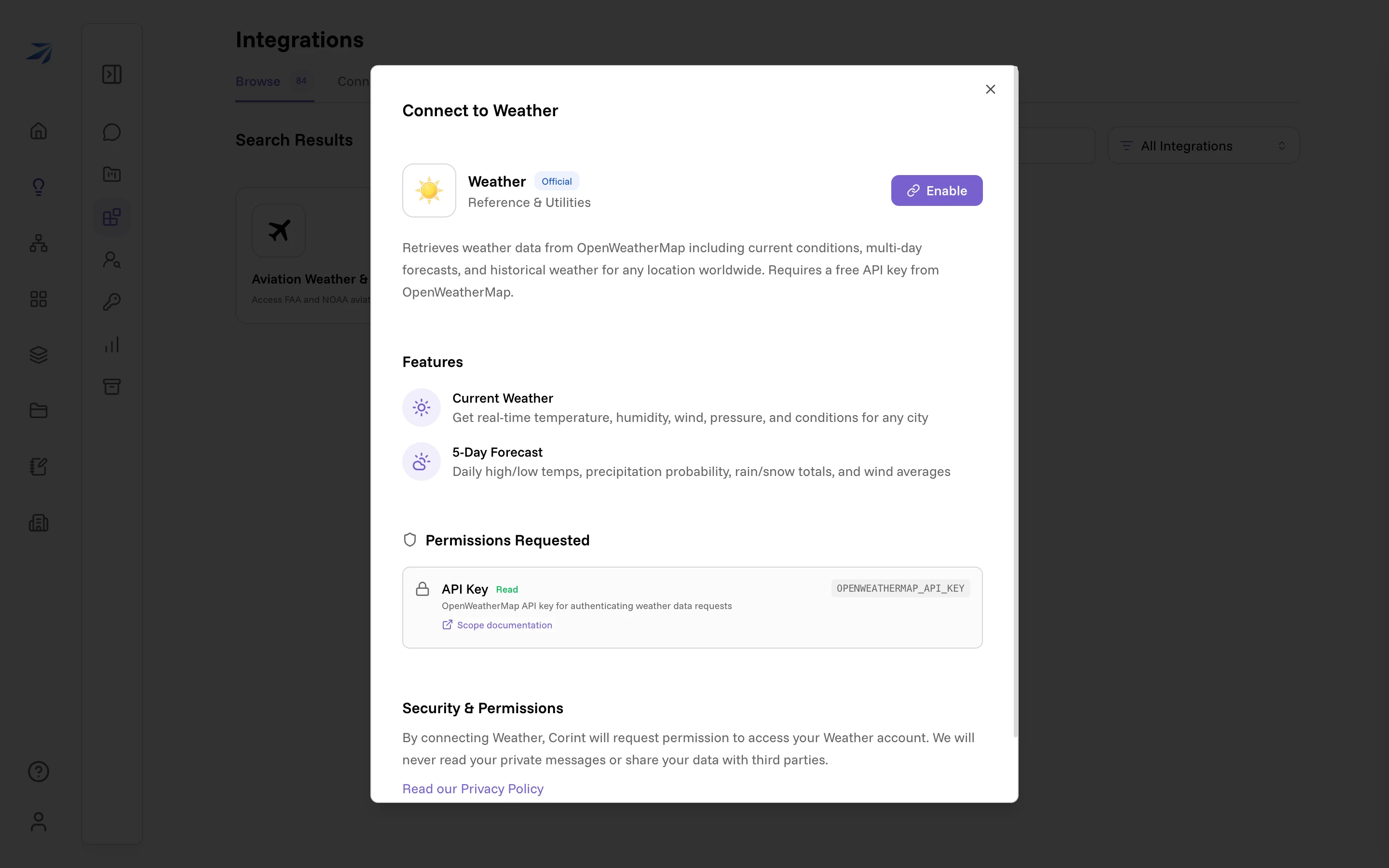
Task: Open the user profile icon at bottom
Action: (x=39, y=822)
